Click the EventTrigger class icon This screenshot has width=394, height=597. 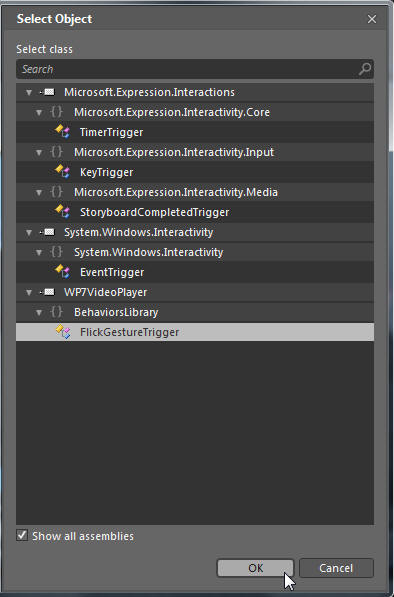point(63,271)
